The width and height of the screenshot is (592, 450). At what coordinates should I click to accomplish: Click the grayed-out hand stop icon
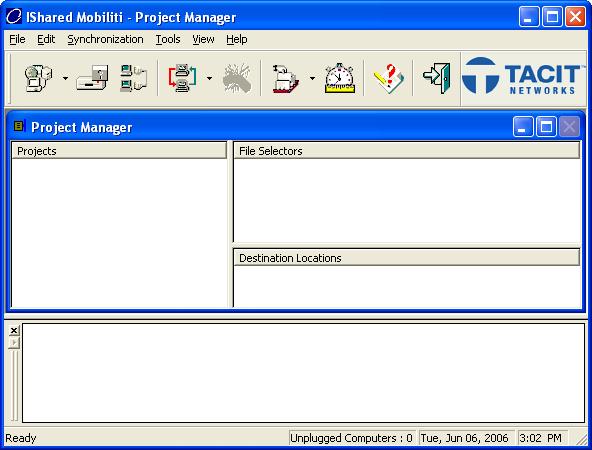click(237, 78)
